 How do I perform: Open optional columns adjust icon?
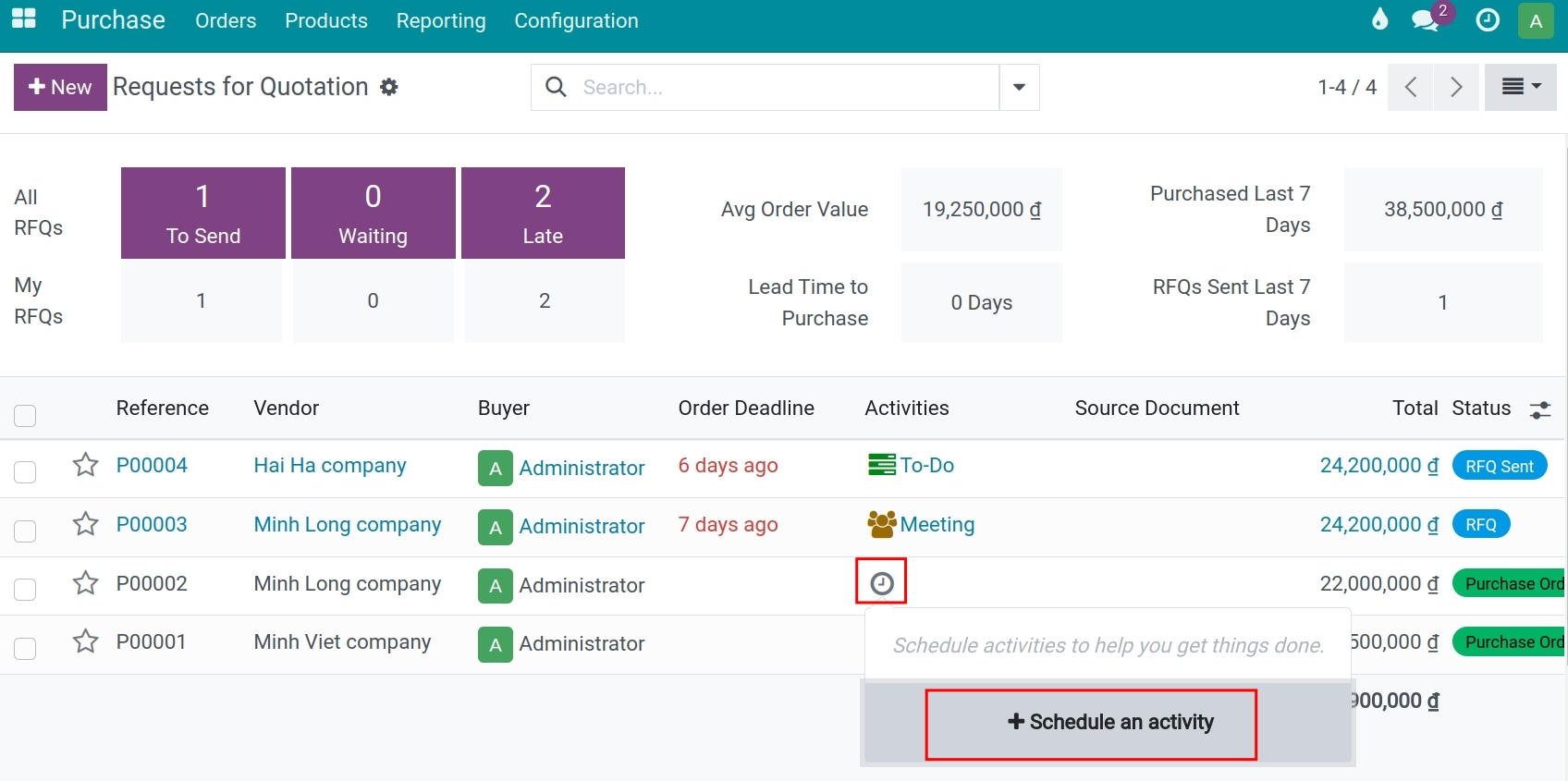click(x=1540, y=409)
